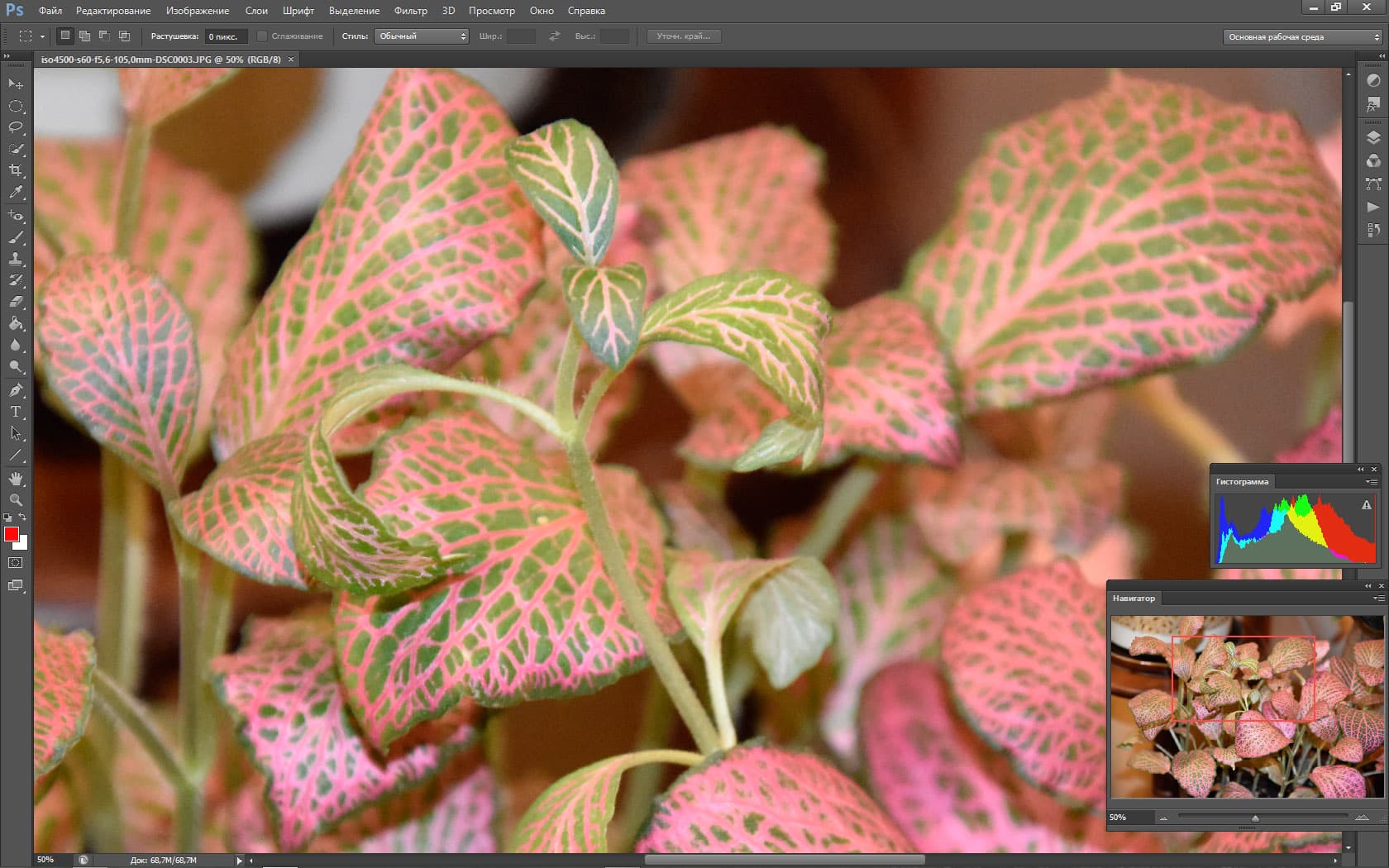Pick the Clone Stamp tool
1389x868 pixels.
(x=16, y=259)
